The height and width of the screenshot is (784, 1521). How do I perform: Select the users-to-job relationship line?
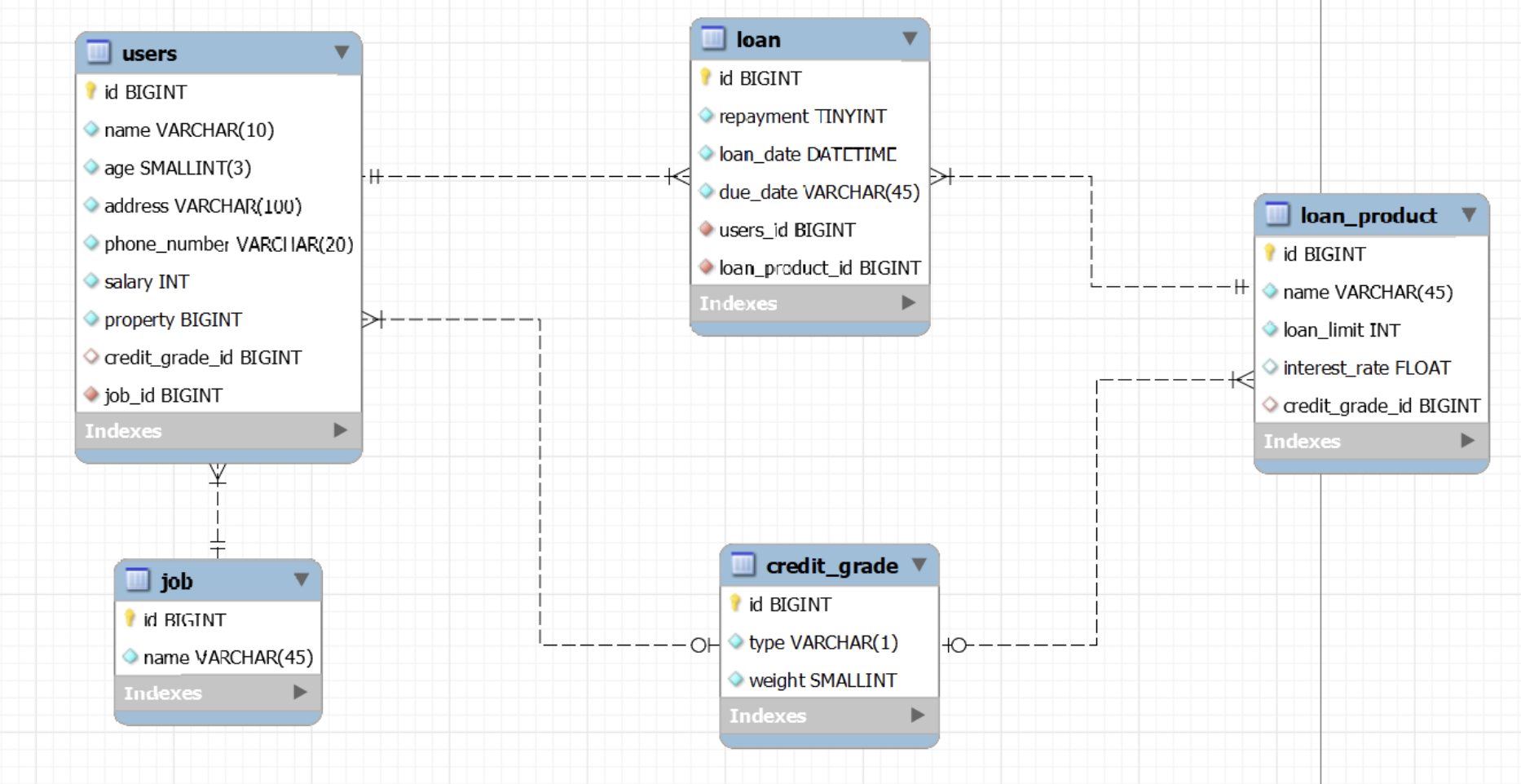[218, 511]
